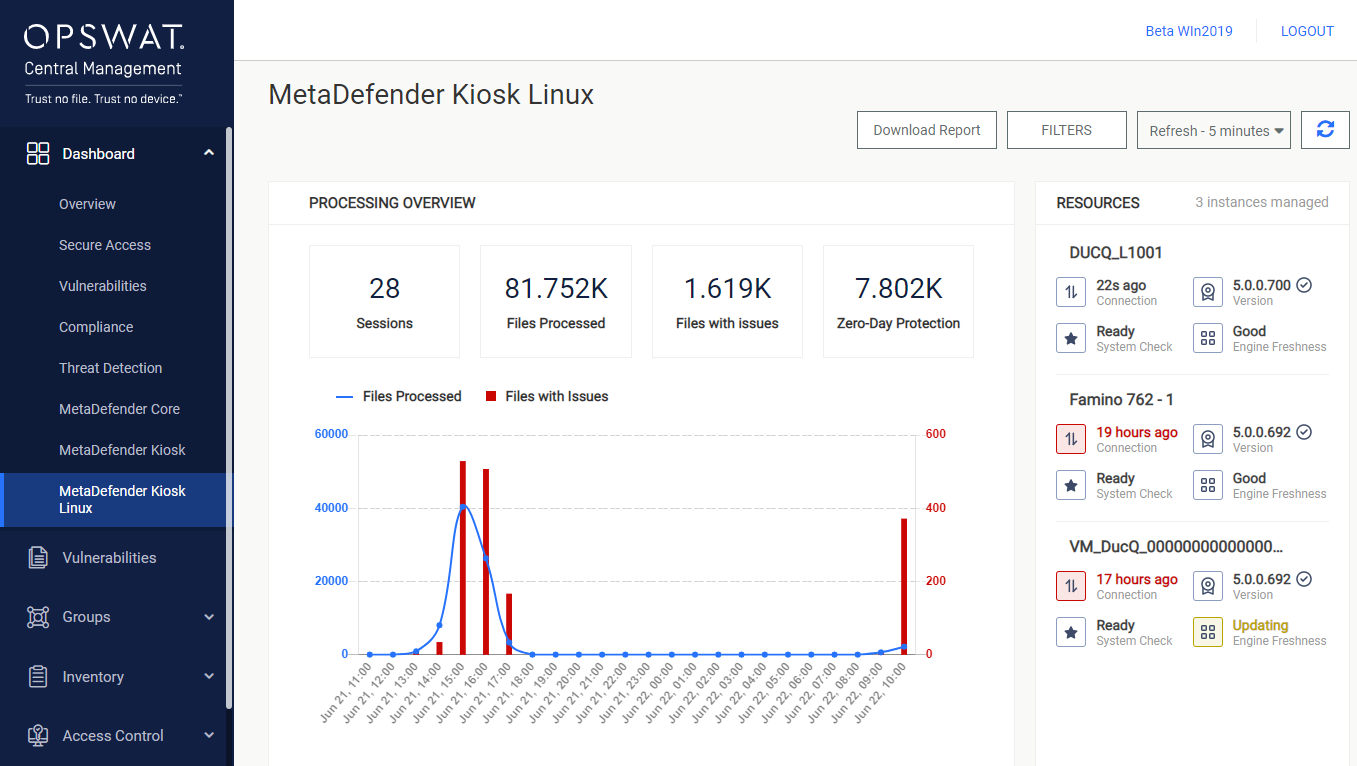Toggle Files Processed legend series
The height and width of the screenshot is (766, 1357).
click(399, 396)
